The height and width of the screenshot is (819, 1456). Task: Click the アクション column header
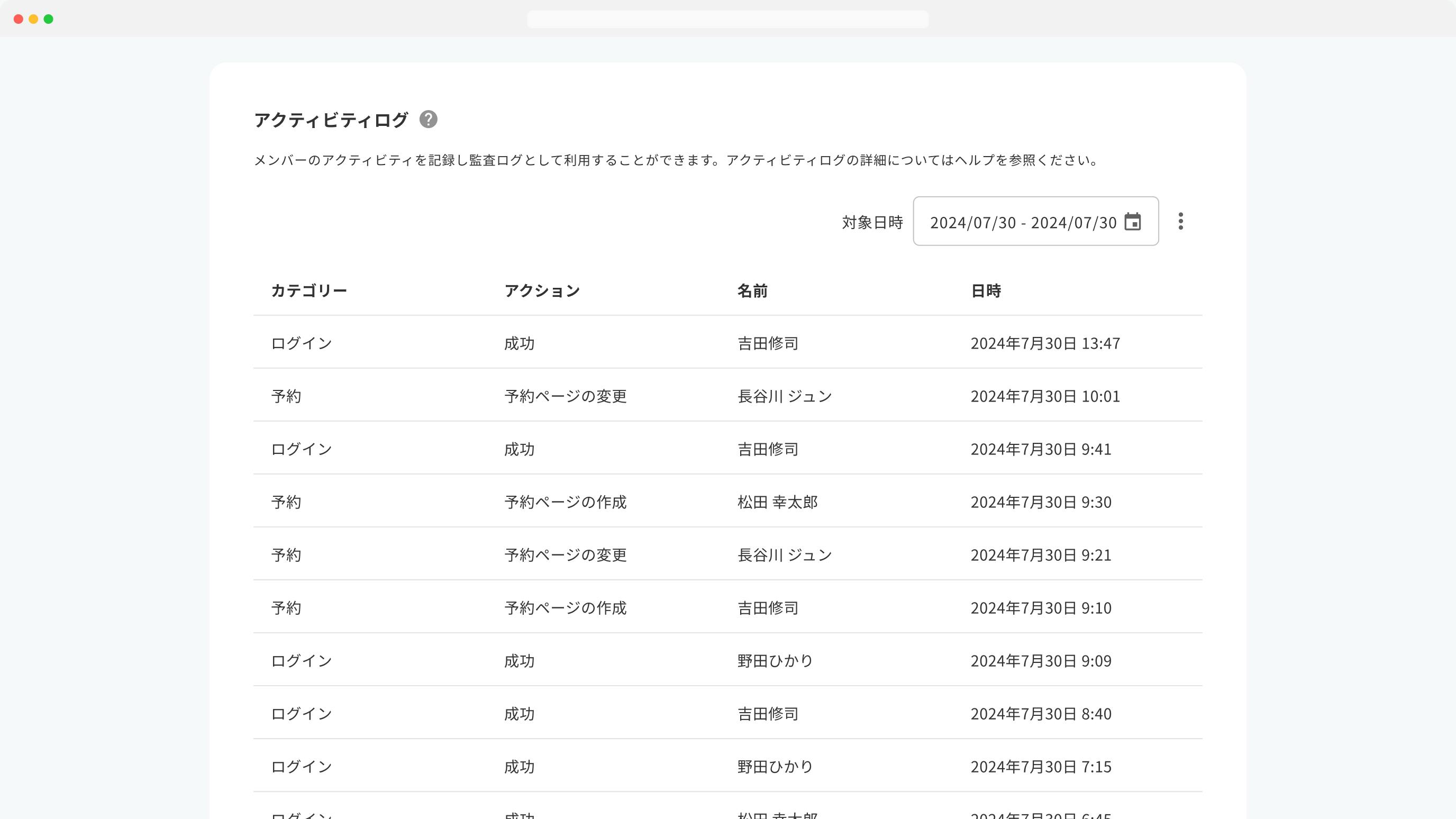click(x=542, y=290)
